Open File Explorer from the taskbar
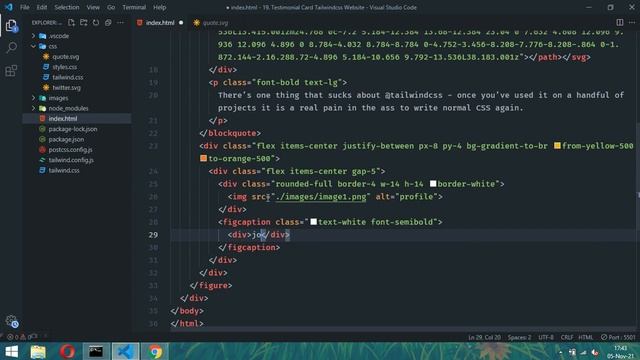 (38, 351)
